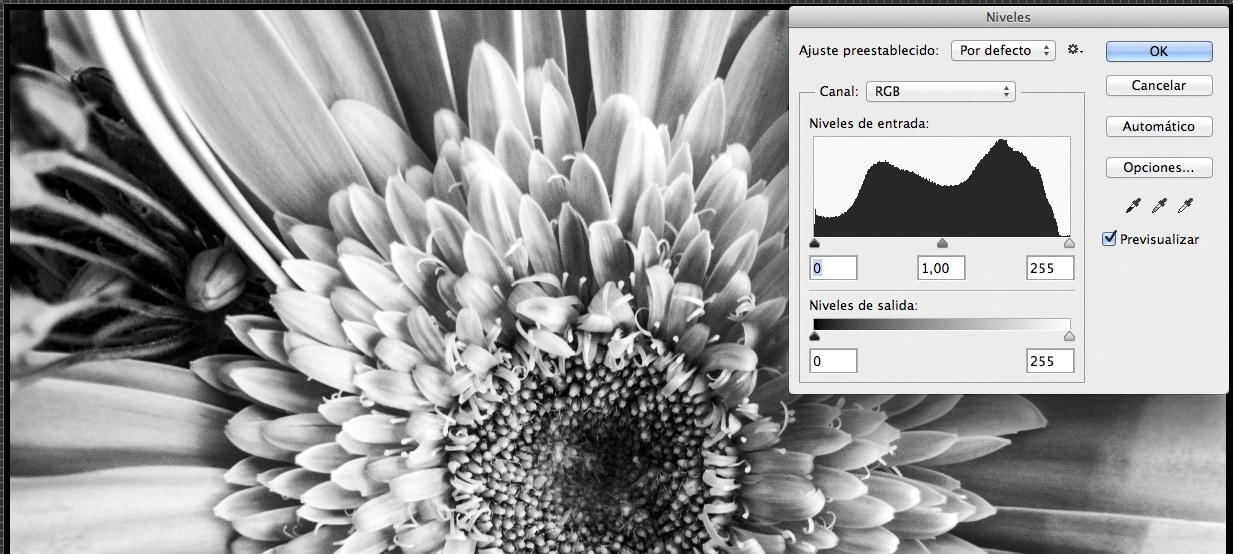1233x554 pixels.
Task: Click the levels histogram graph
Action: click(x=942, y=186)
